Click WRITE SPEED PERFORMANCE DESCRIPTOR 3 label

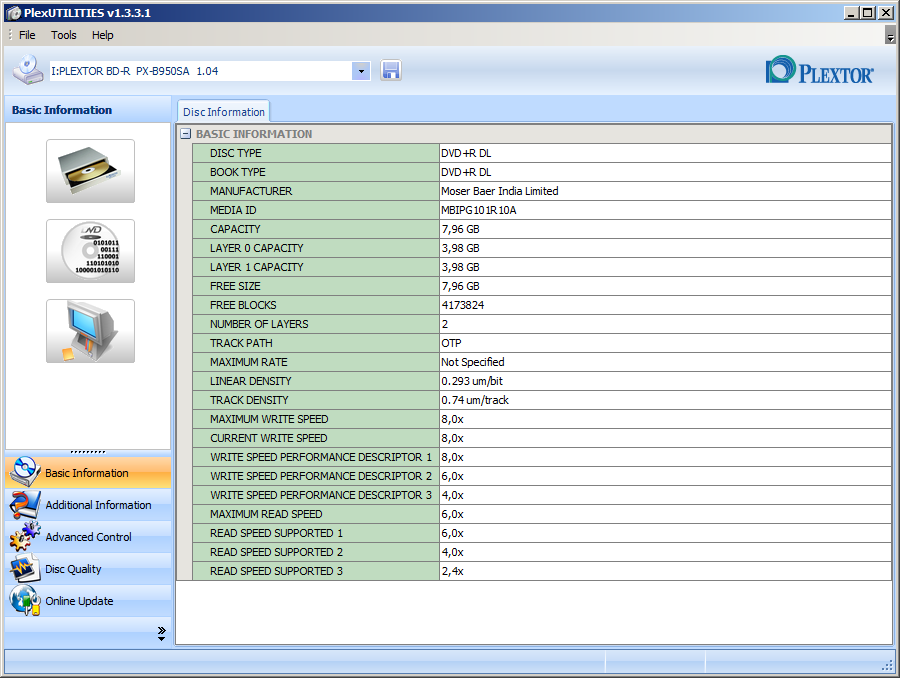coord(321,495)
